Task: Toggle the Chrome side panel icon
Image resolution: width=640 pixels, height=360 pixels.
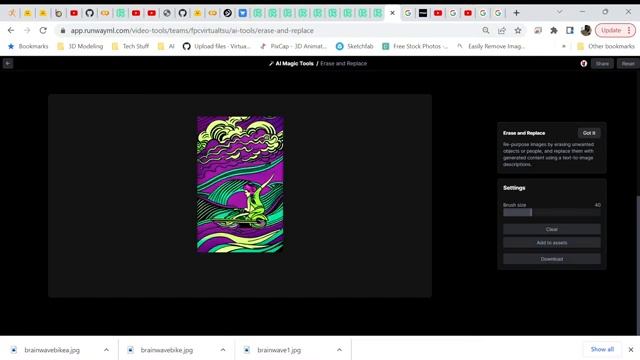Action: tap(570, 30)
